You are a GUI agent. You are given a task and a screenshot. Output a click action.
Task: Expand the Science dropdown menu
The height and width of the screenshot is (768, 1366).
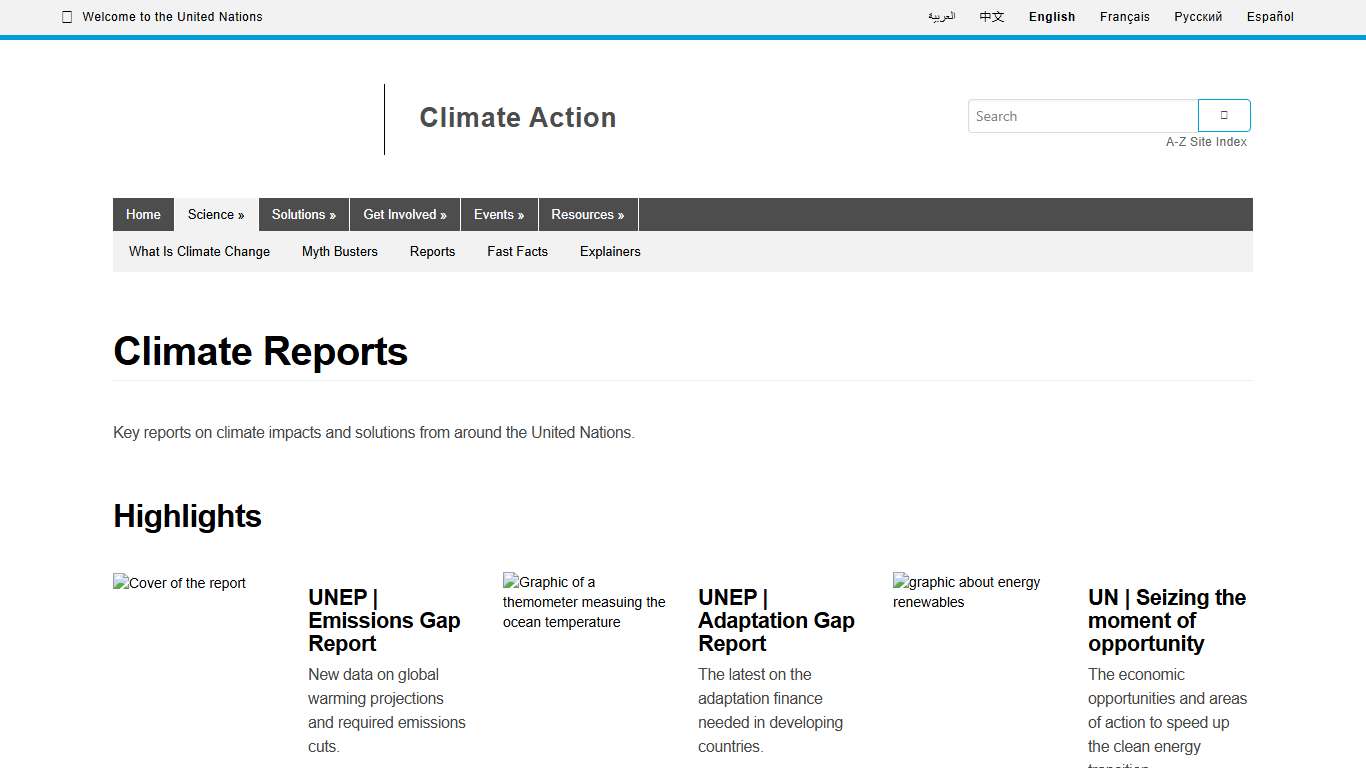pos(216,214)
